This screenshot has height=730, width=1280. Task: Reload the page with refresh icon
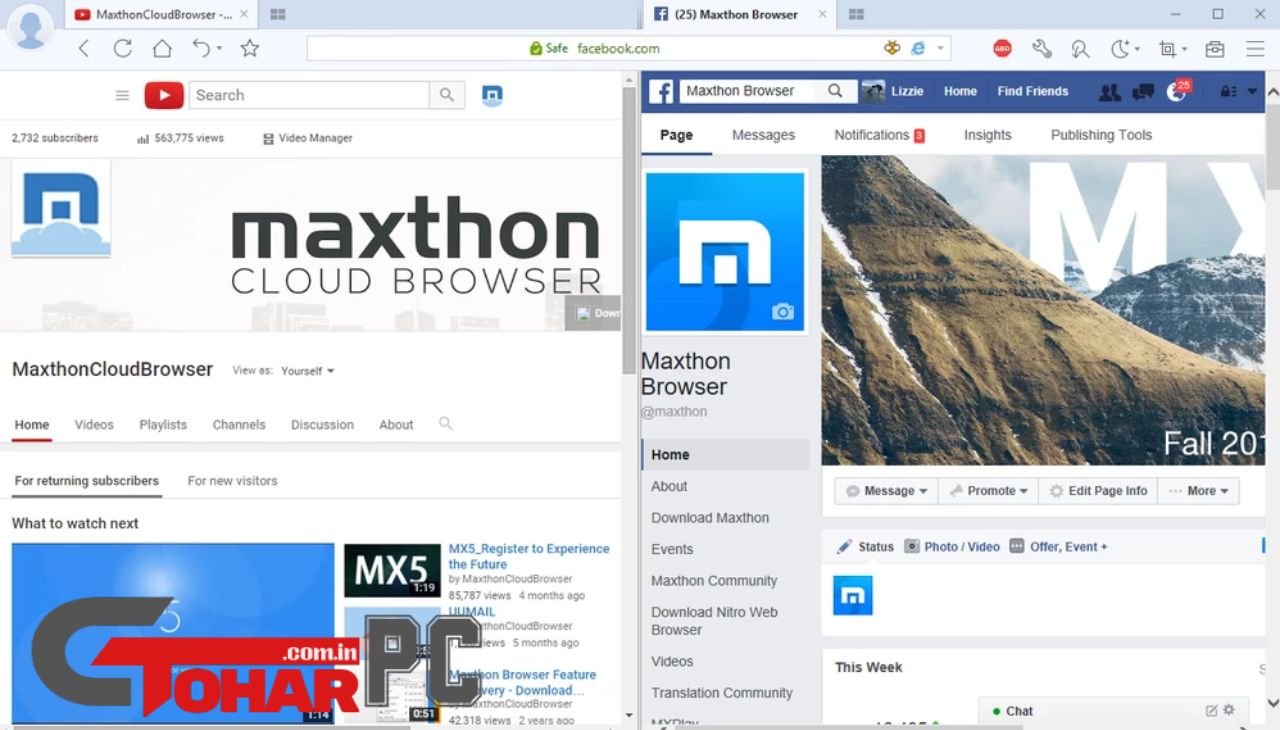123,48
